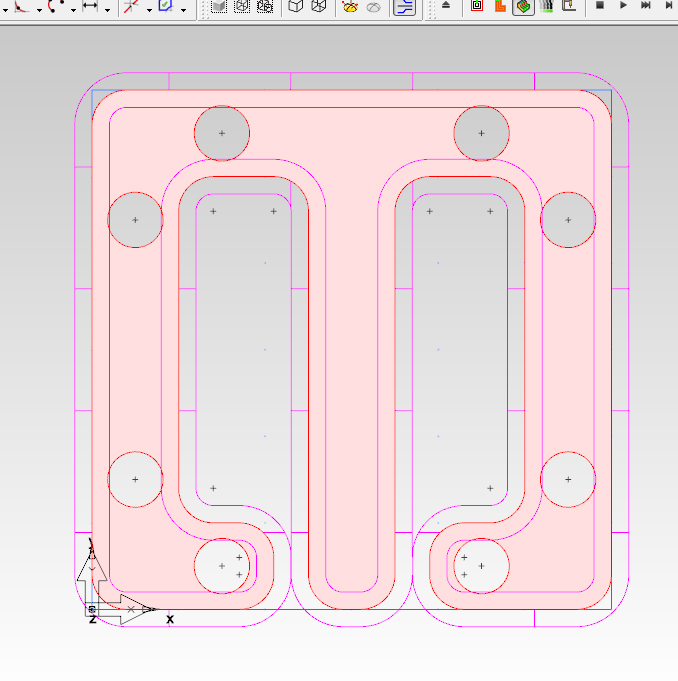Toggle the blue stepped-line toolpath display button

(x=404, y=7)
